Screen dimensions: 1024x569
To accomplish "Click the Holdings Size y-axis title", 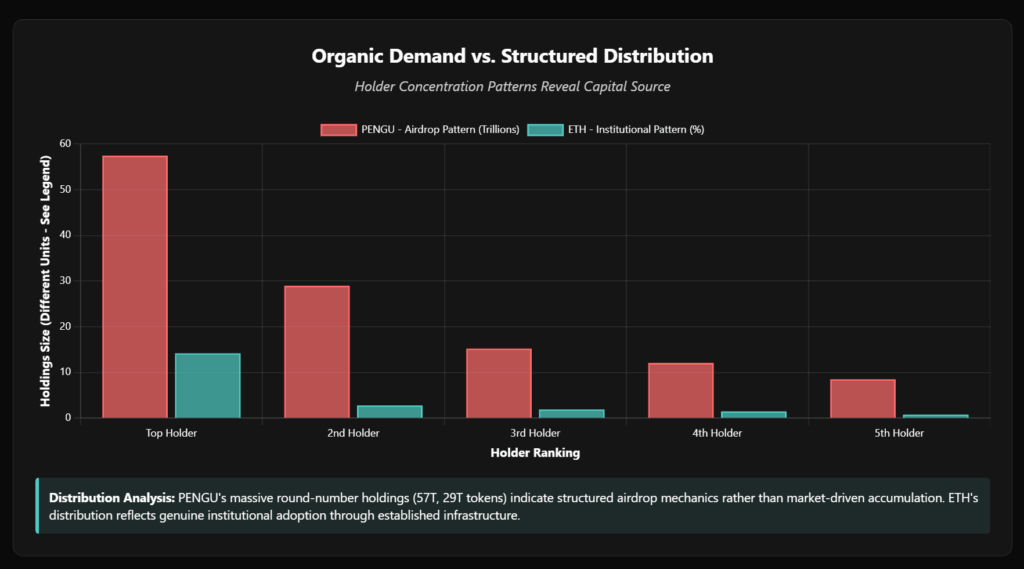I will click(46, 280).
